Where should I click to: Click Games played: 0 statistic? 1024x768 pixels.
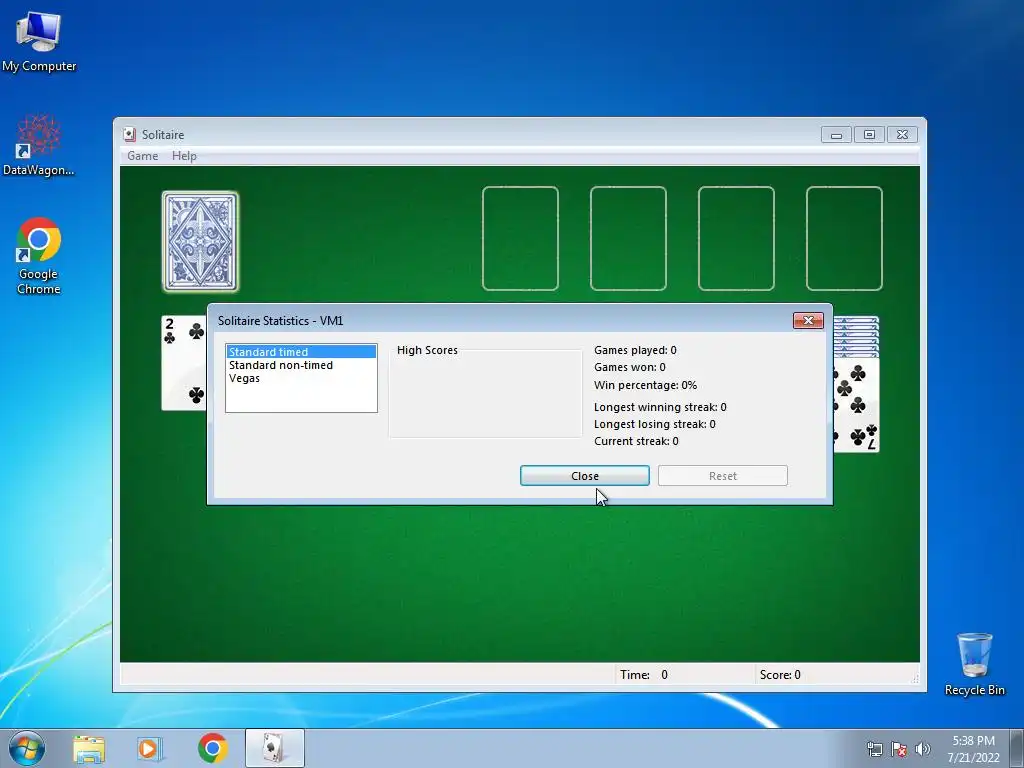(x=635, y=350)
